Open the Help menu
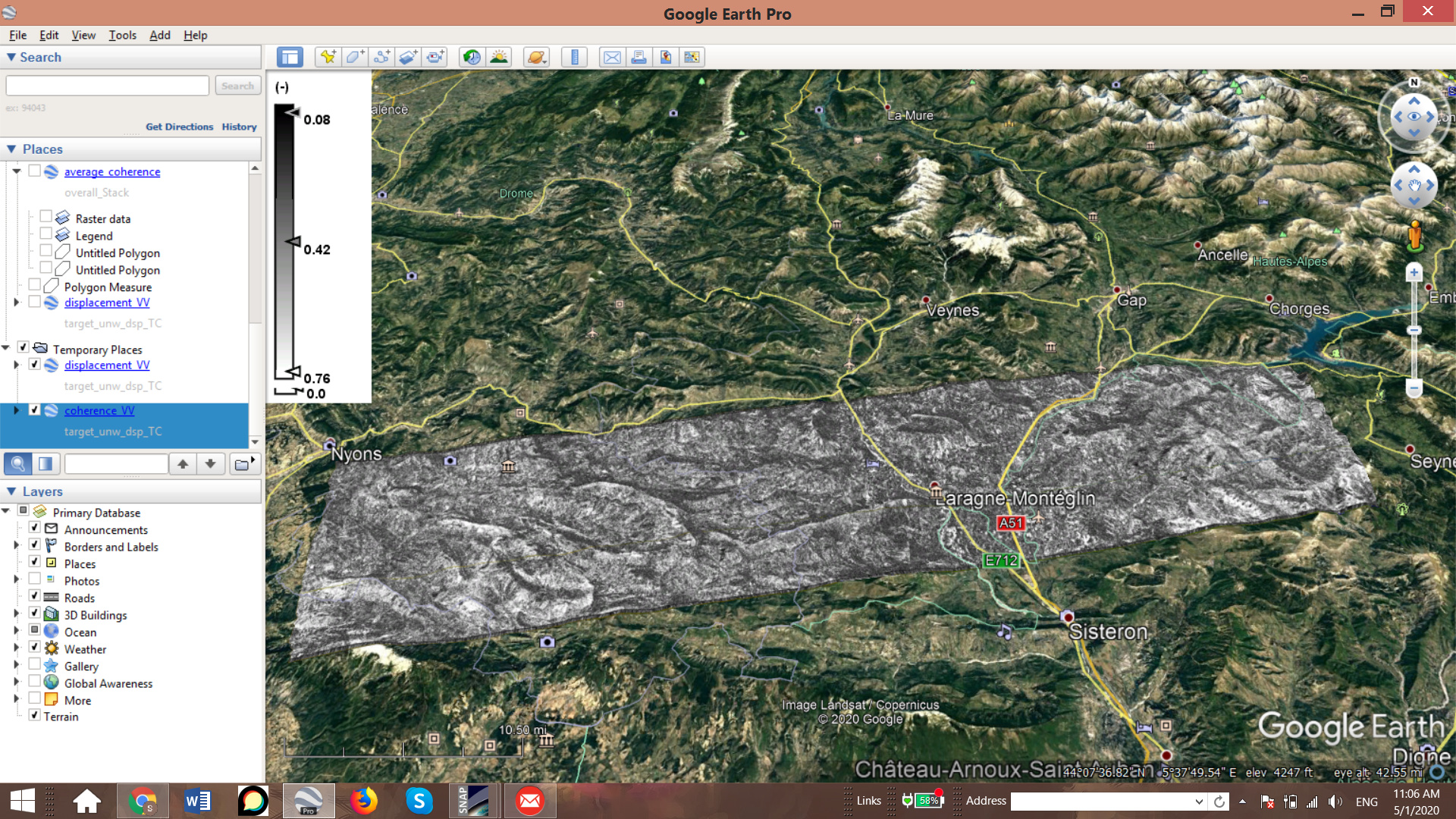Viewport: 1456px width, 819px height. click(x=195, y=35)
